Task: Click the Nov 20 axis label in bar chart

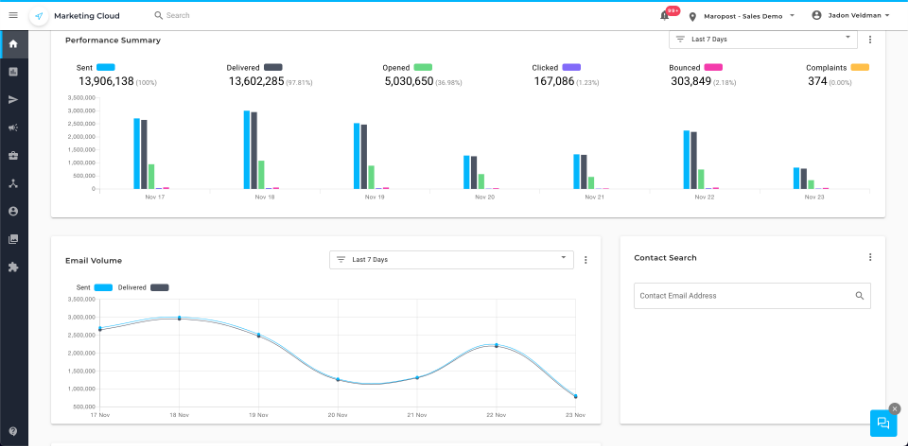Action: pos(485,198)
